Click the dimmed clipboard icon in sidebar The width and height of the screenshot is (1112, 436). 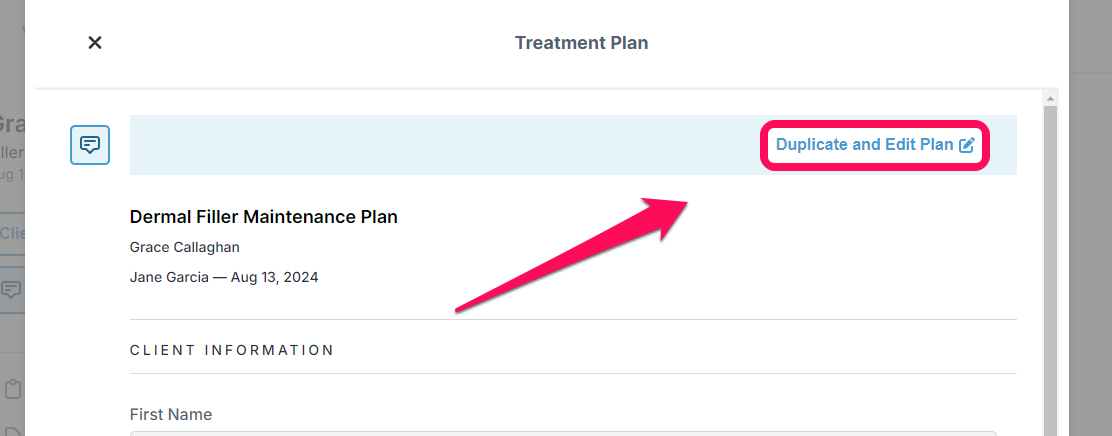coord(13,389)
